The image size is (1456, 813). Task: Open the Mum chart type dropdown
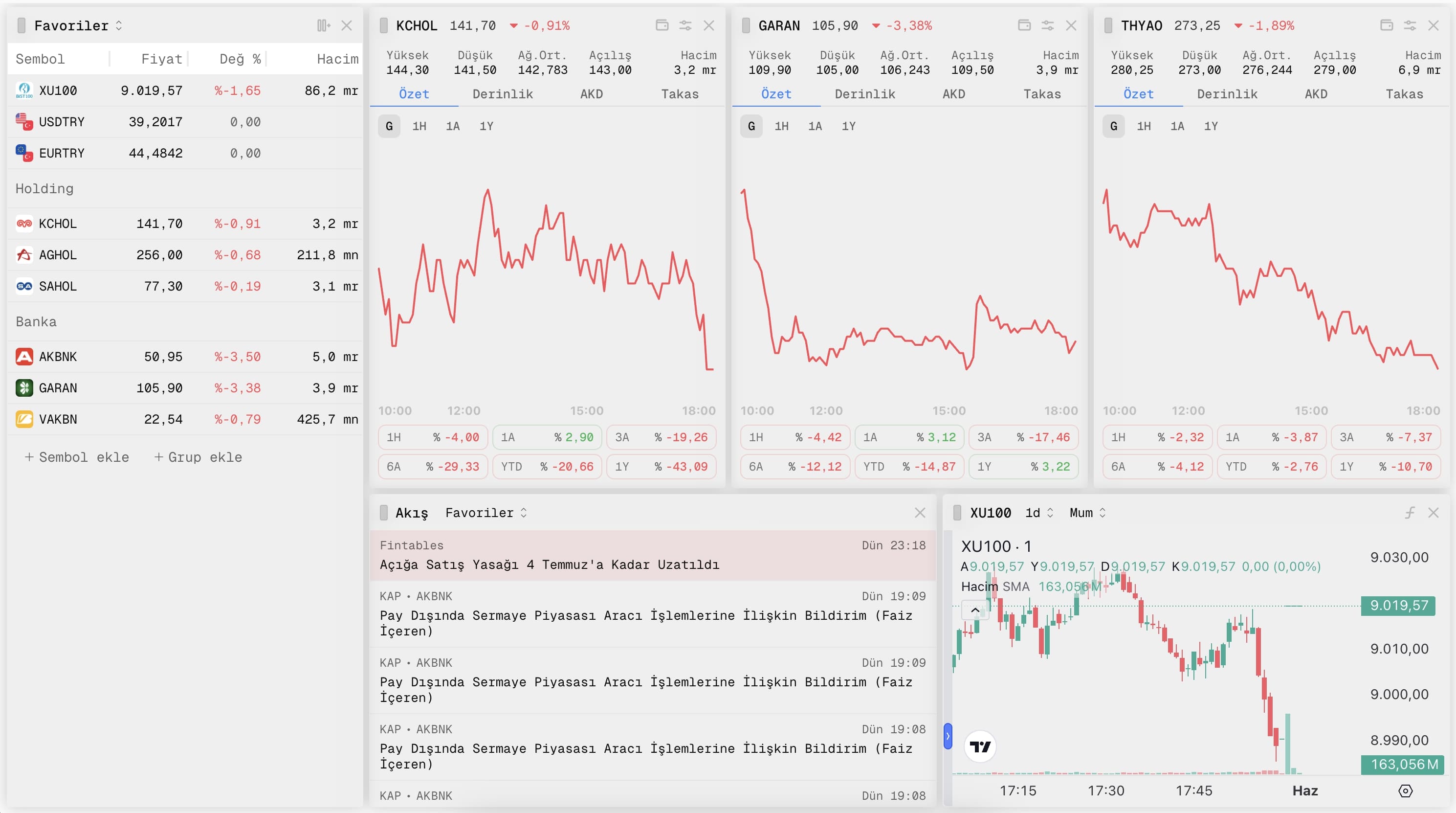pos(1087,513)
